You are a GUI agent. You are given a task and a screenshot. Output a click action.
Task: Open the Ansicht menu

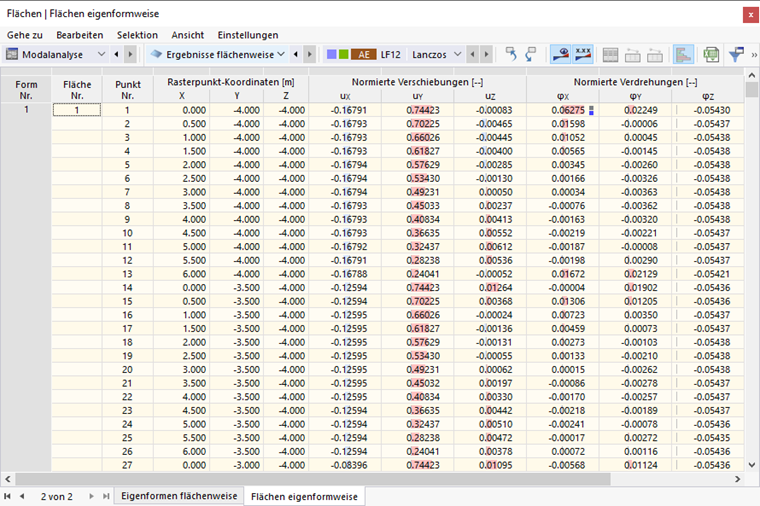coord(188,35)
